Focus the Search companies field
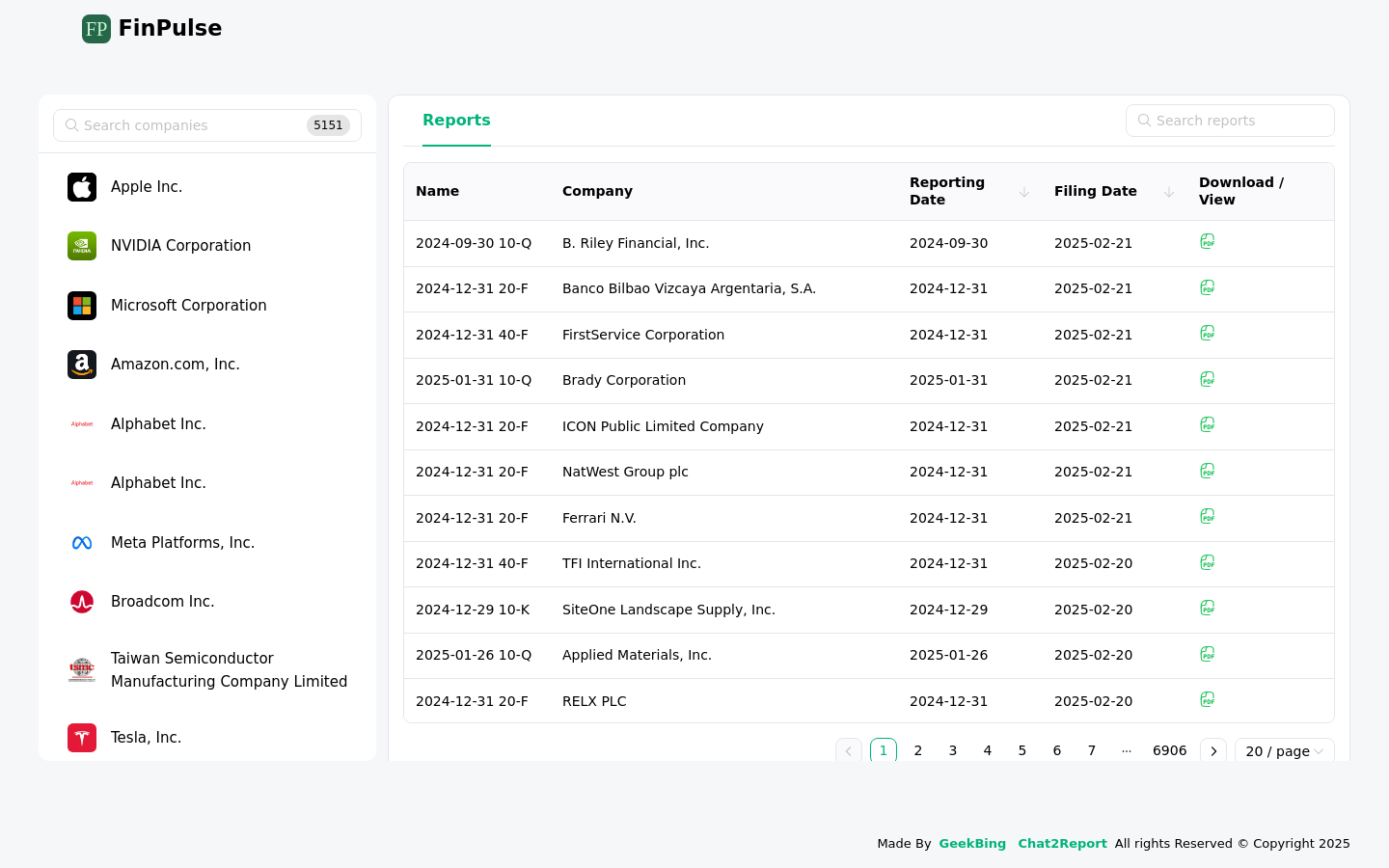 pyautogui.click(x=207, y=125)
